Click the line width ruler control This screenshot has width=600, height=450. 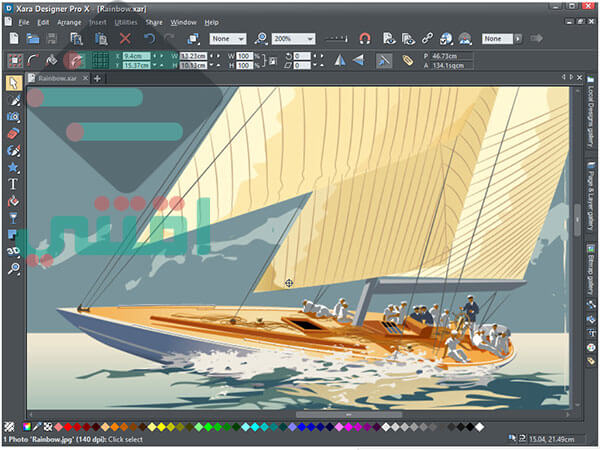point(336,38)
